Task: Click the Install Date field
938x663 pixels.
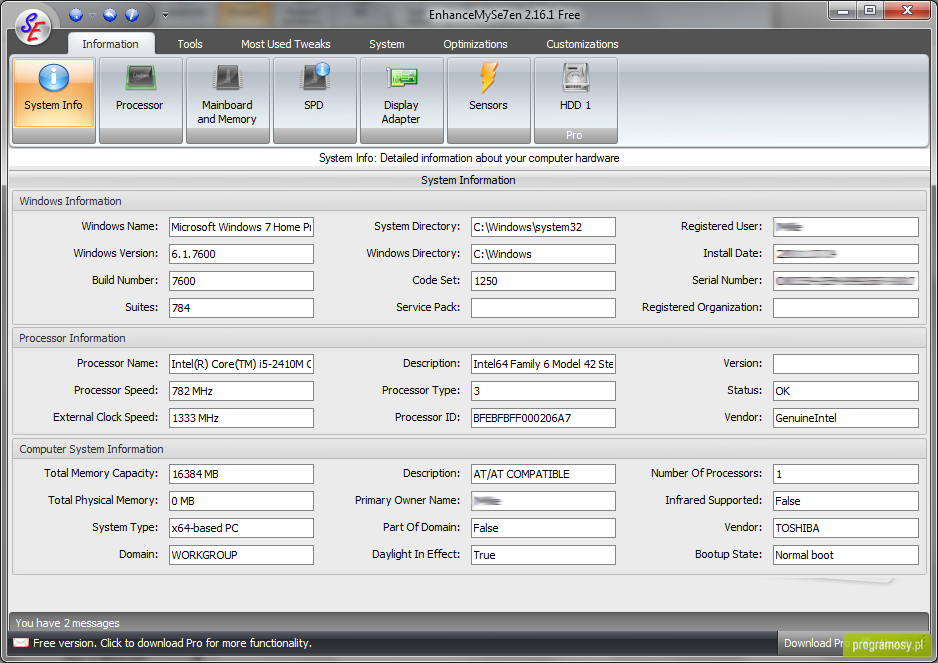Action: 846,254
